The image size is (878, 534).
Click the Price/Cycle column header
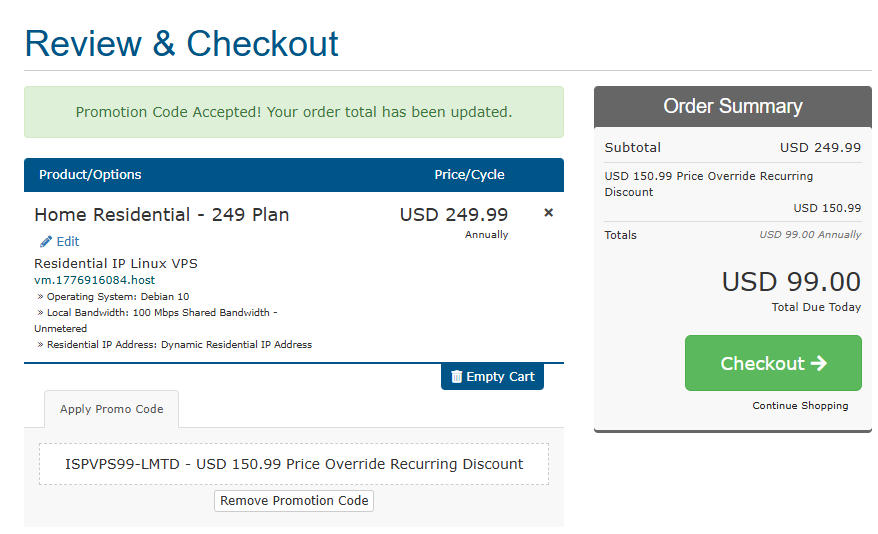tap(469, 175)
